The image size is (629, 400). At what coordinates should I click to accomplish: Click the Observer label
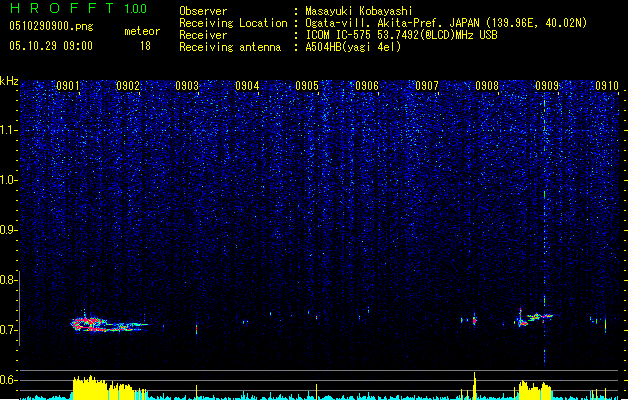coord(203,11)
